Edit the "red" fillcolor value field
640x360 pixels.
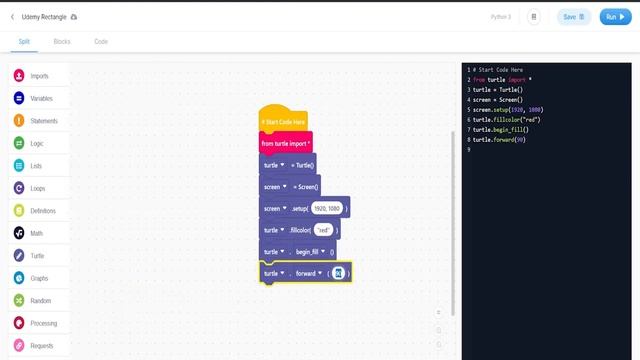[x=323, y=230]
